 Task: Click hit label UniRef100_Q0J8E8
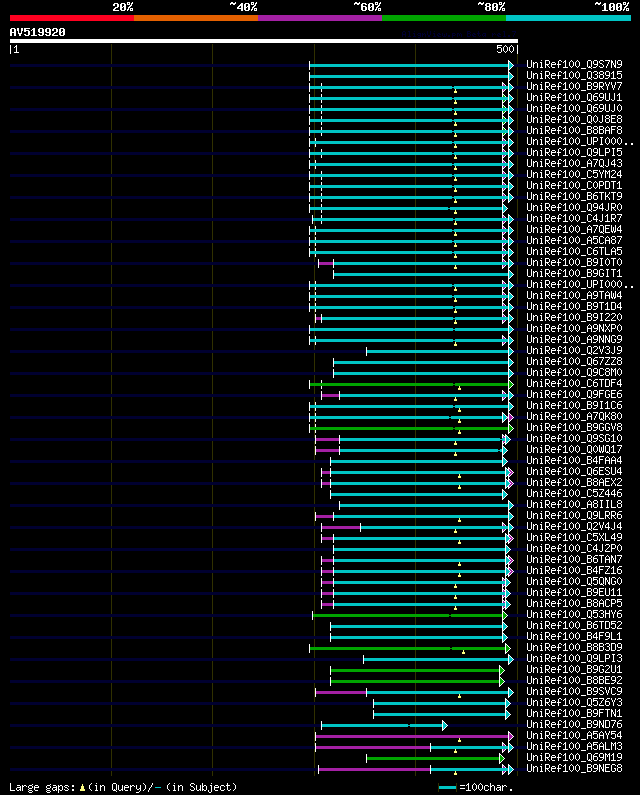click(574, 120)
